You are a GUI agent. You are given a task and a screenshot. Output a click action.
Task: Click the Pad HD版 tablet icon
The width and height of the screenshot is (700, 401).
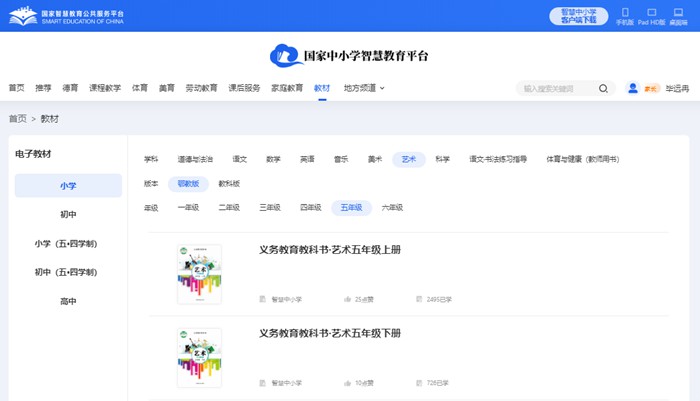coord(652,13)
